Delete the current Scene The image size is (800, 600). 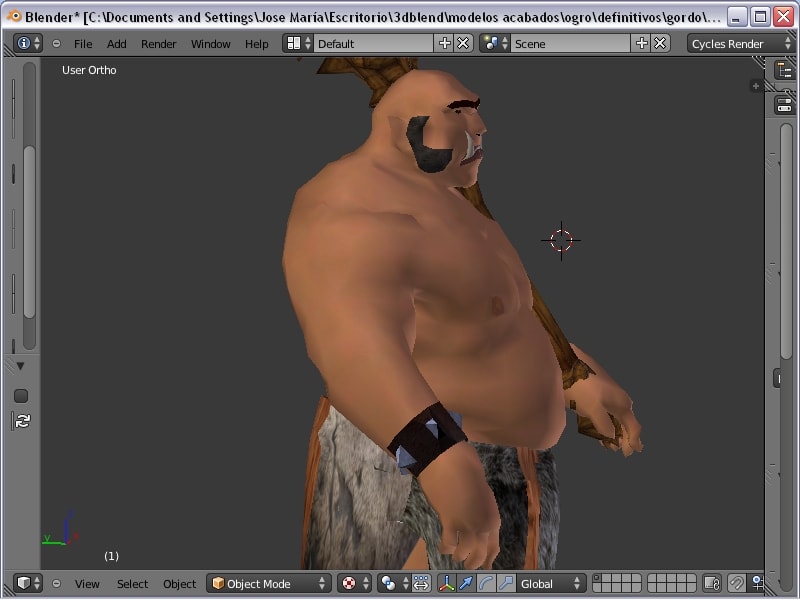coord(660,44)
